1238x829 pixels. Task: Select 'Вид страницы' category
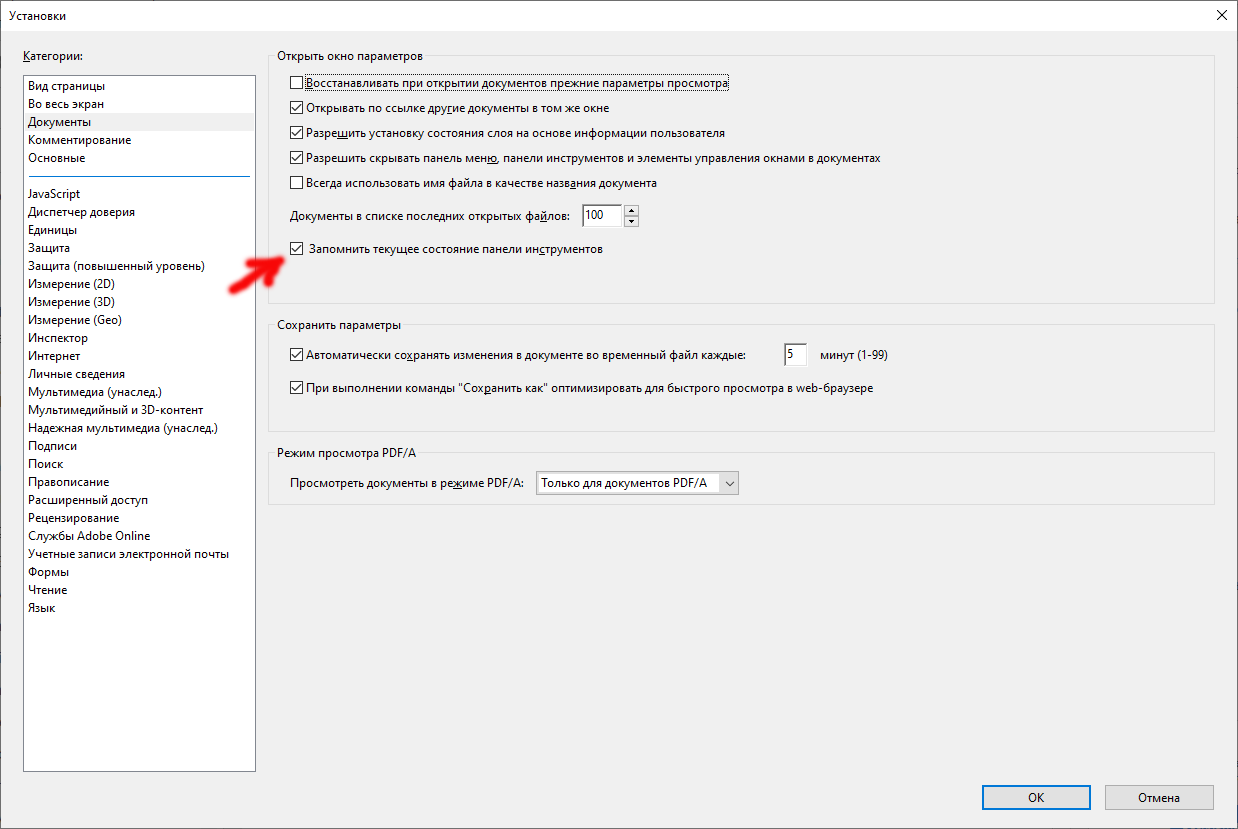pyautogui.click(x=139, y=86)
